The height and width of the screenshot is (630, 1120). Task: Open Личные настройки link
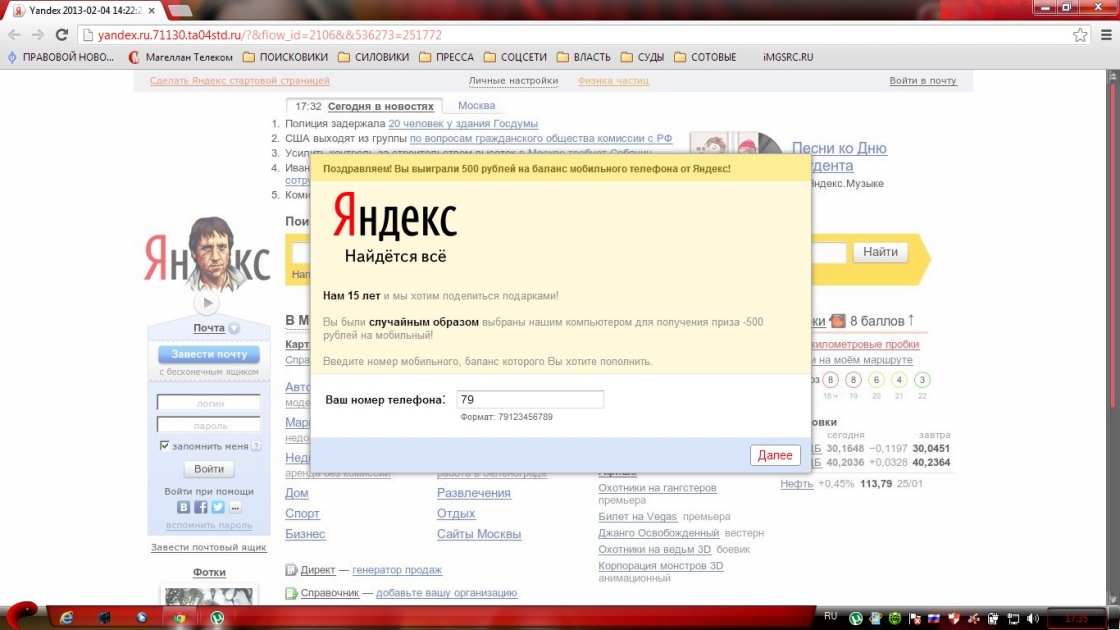pyautogui.click(x=513, y=81)
